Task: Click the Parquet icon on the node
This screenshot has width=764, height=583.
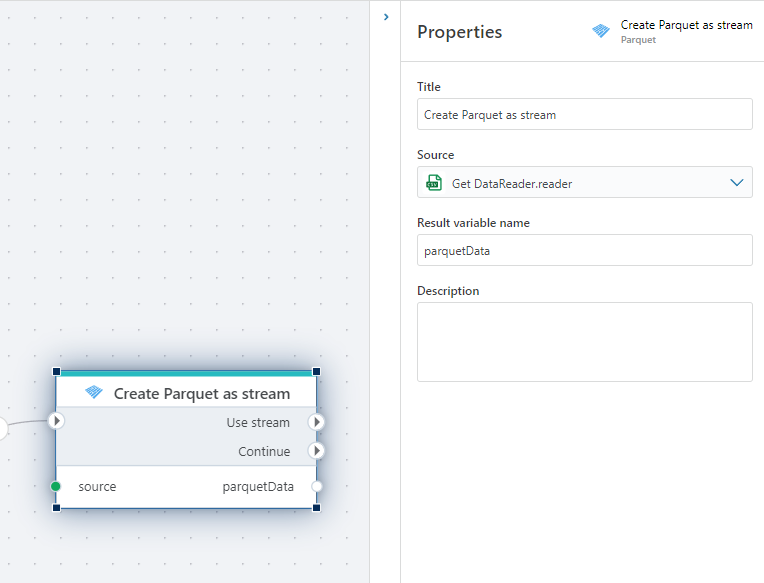Action: (94, 393)
